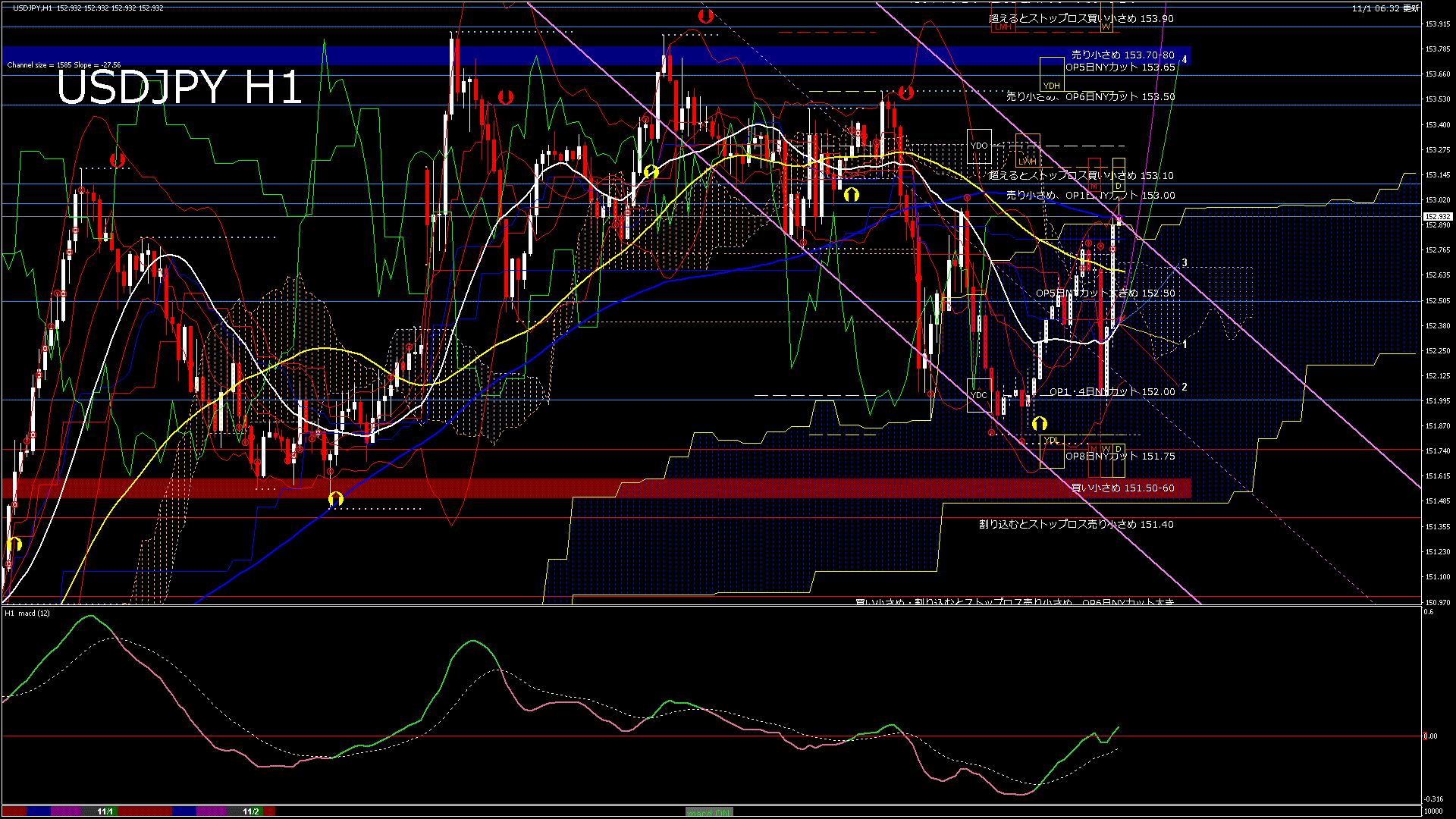The height and width of the screenshot is (819, 1456).
Task: Click the yellow up arrow beside YDL box
Action: click(1040, 423)
